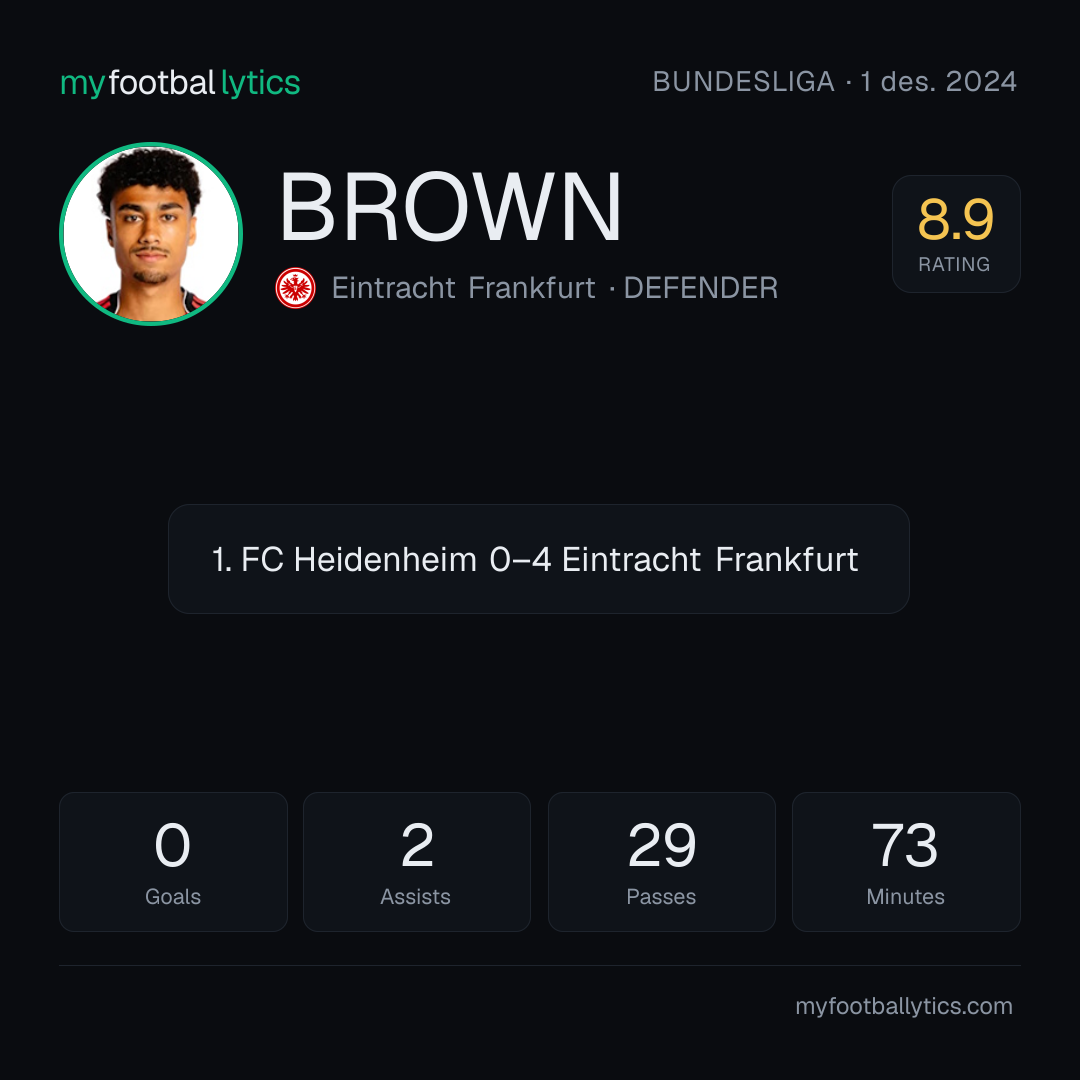The height and width of the screenshot is (1080, 1080).
Task: Open the circular player headshot photo
Action: click(x=151, y=234)
